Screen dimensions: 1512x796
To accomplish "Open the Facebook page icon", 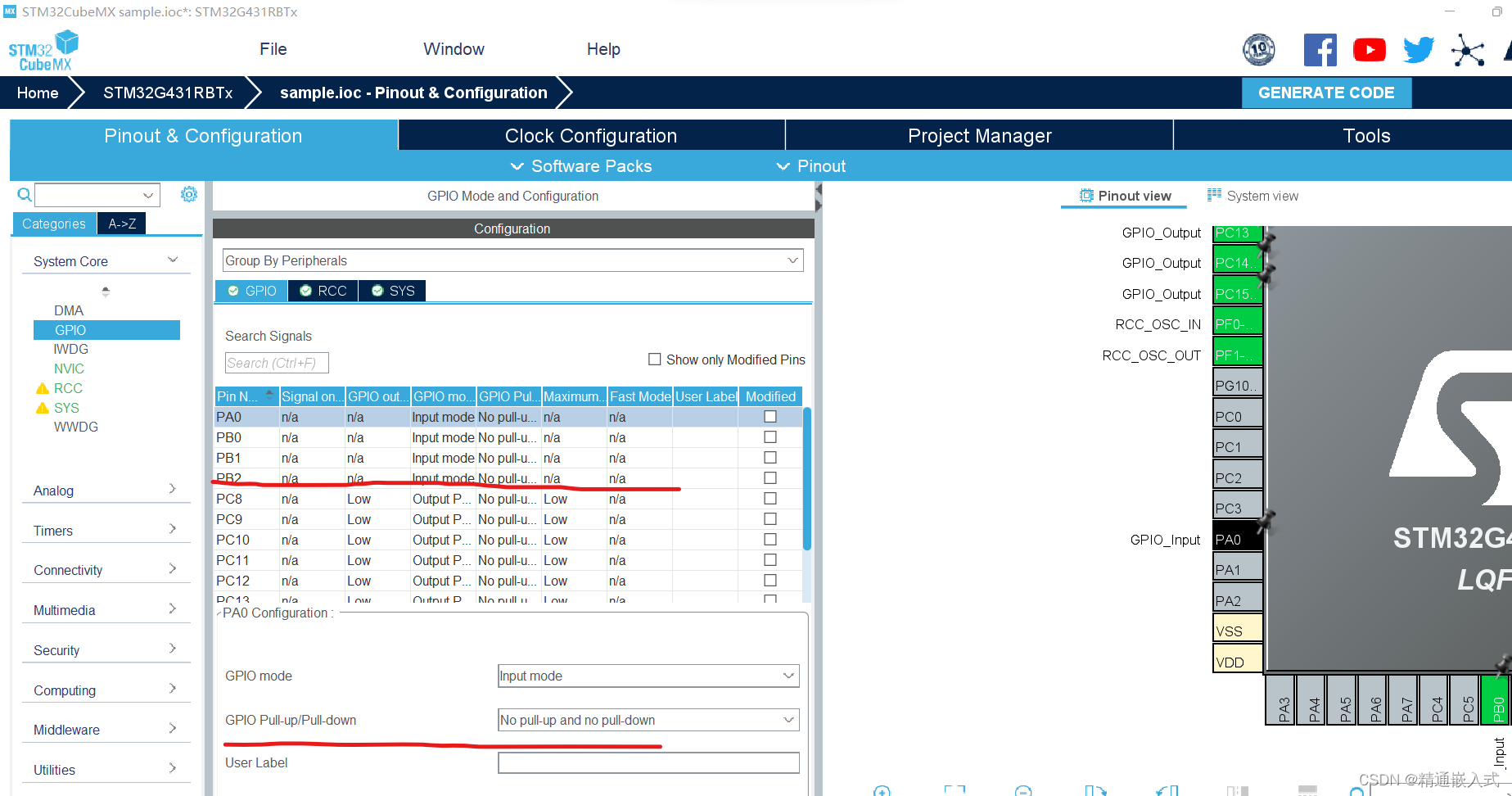I will (1320, 50).
